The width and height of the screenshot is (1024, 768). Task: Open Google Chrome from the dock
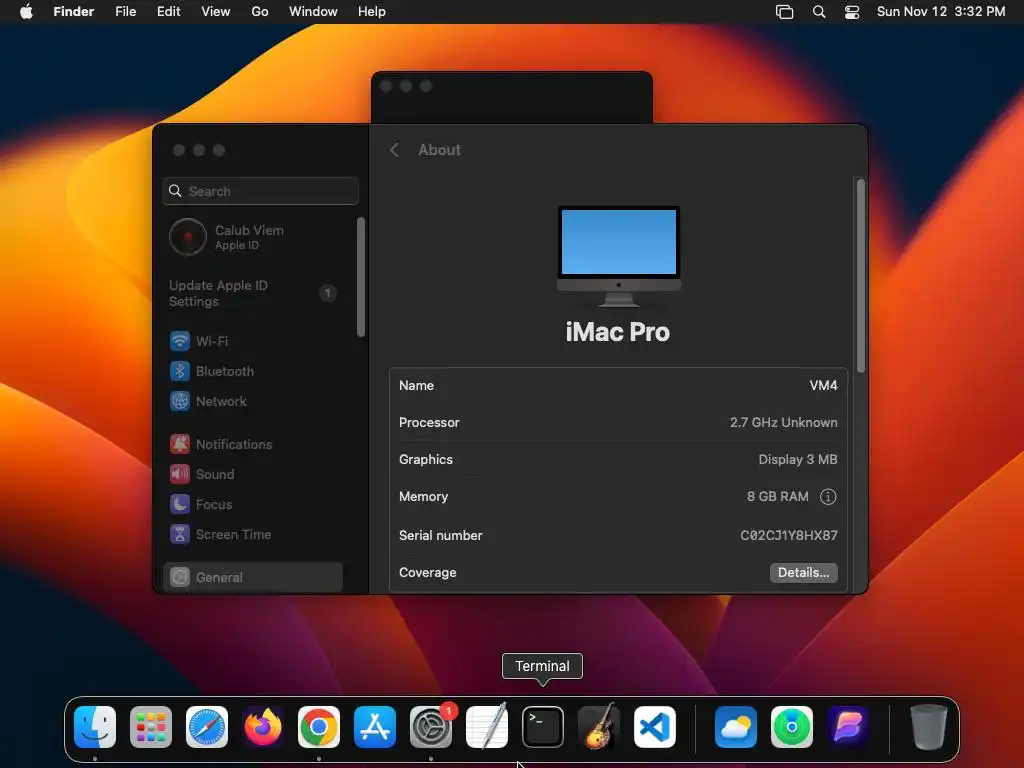click(319, 727)
